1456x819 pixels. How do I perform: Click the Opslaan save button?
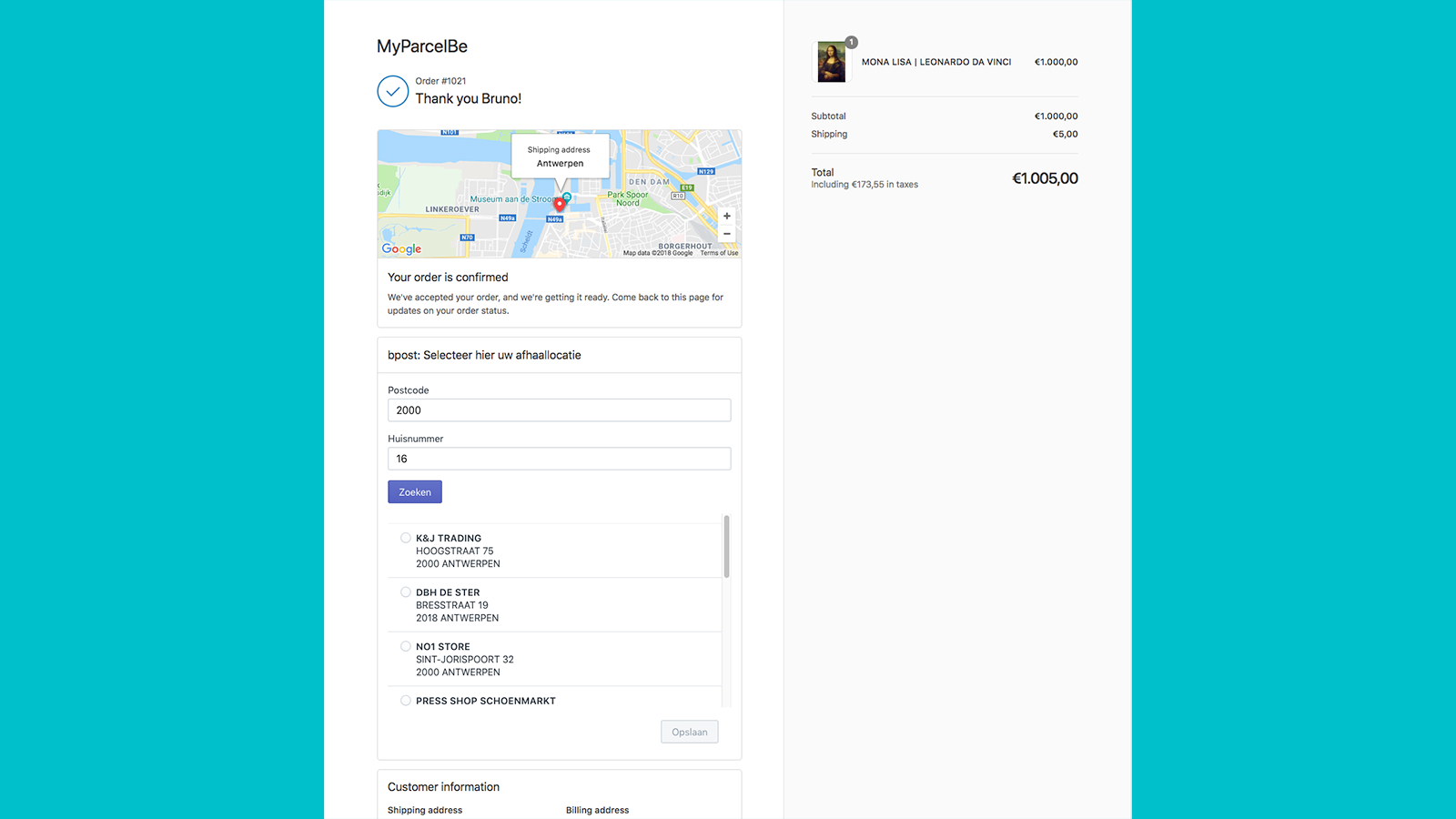coord(689,732)
